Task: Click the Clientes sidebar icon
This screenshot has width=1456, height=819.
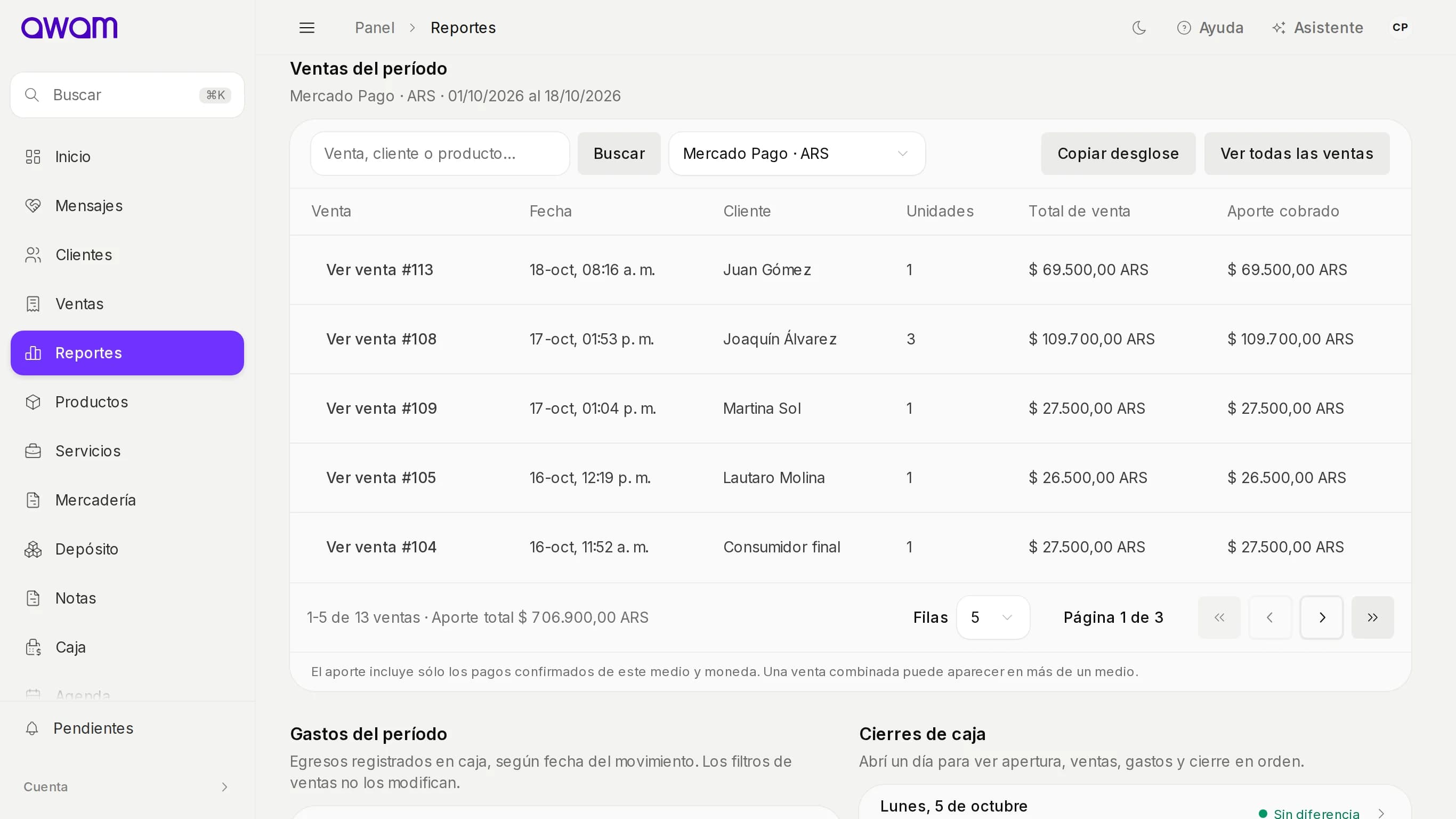Action: pos(34,255)
